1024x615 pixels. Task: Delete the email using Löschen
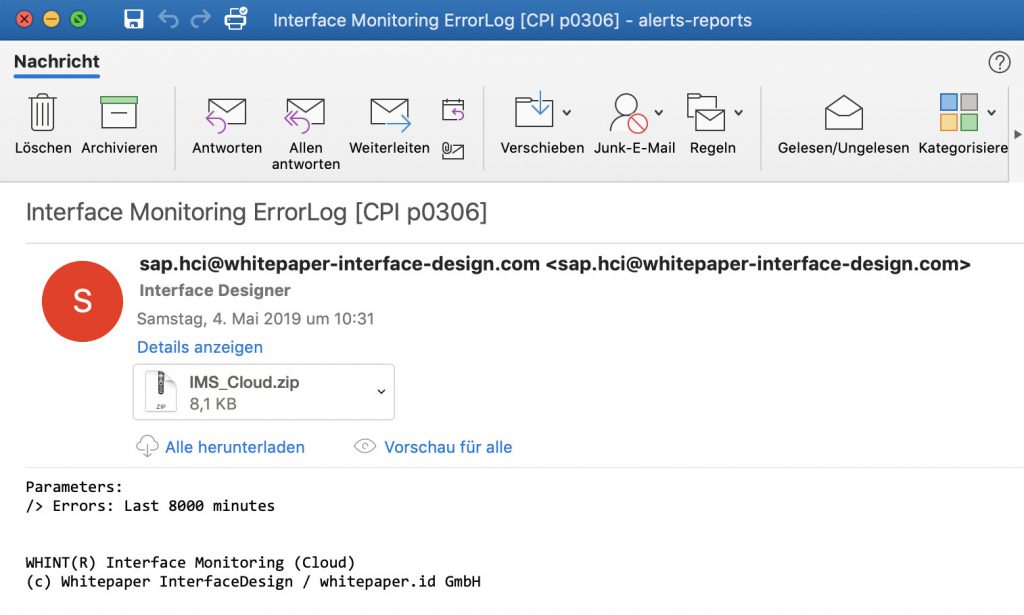[42, 125]
